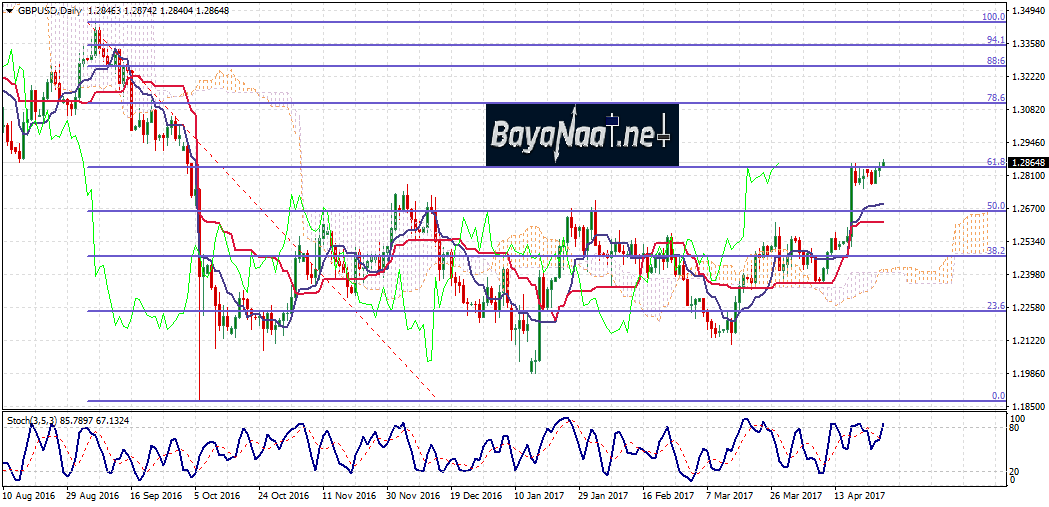Click 5 Oct 2016 on the time axis
The width and height of the screenshot is (1049, 507).
click(216, 495)
